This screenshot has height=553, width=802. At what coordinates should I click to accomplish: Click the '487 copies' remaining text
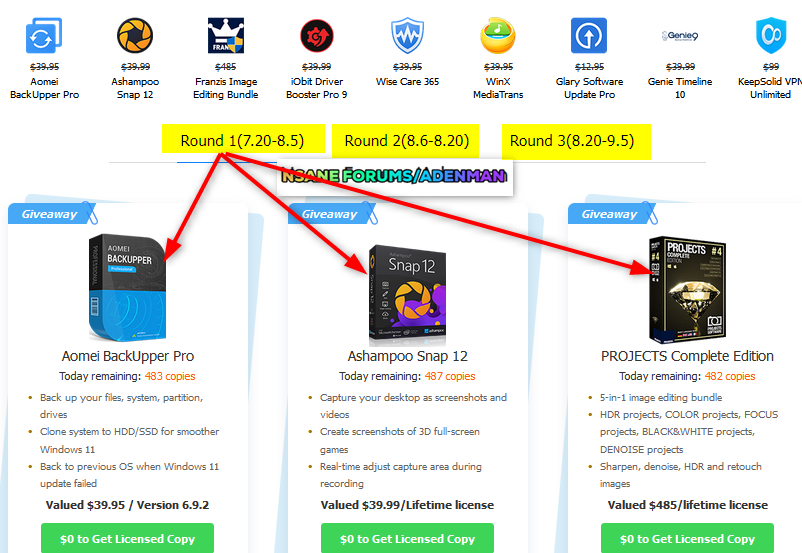click(x=450, y=376)
